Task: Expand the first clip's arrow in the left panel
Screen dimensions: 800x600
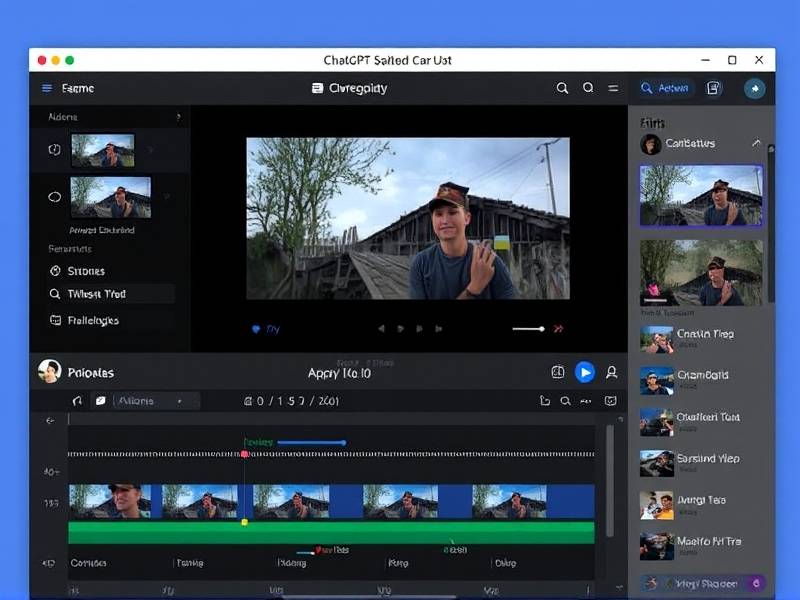Action: point(151,150)
